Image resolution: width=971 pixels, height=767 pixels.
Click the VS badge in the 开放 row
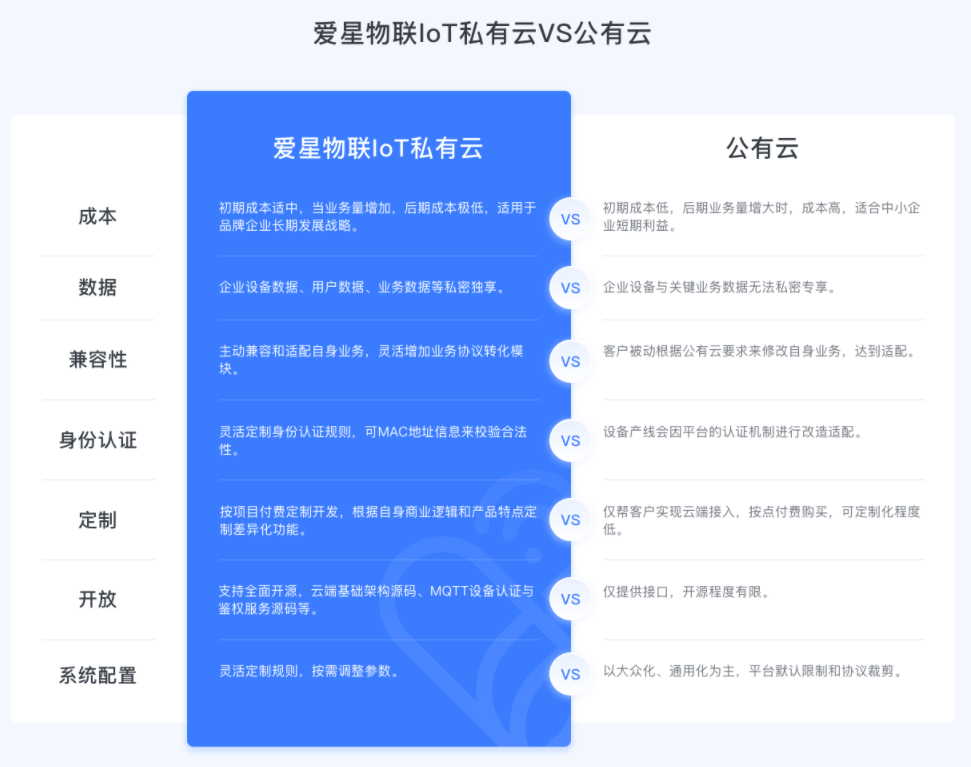coord(570,599)
